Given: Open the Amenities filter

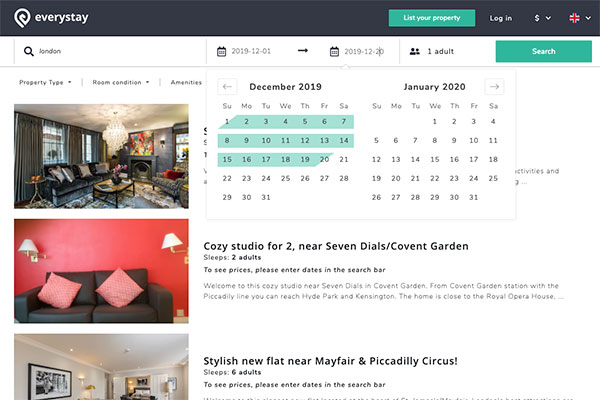Looking at the screenshot, I should 186,82.
